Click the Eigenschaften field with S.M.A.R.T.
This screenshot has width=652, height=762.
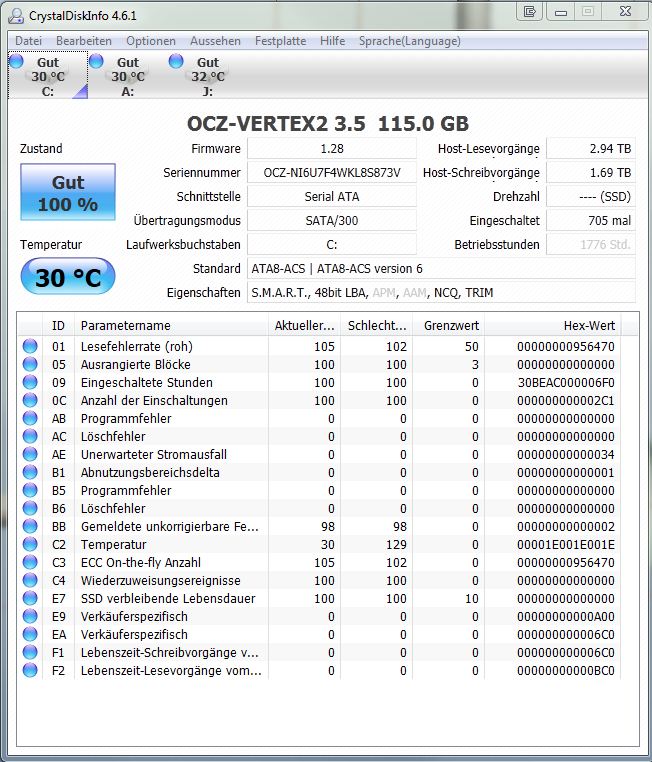tap(441, 293)
